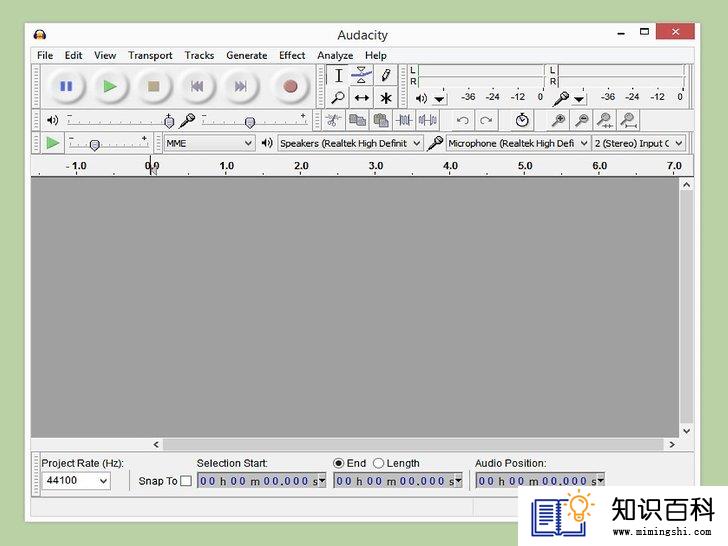
Task: Click the horizontal scrollbar right arrow
Action: (x=671, y=444)
